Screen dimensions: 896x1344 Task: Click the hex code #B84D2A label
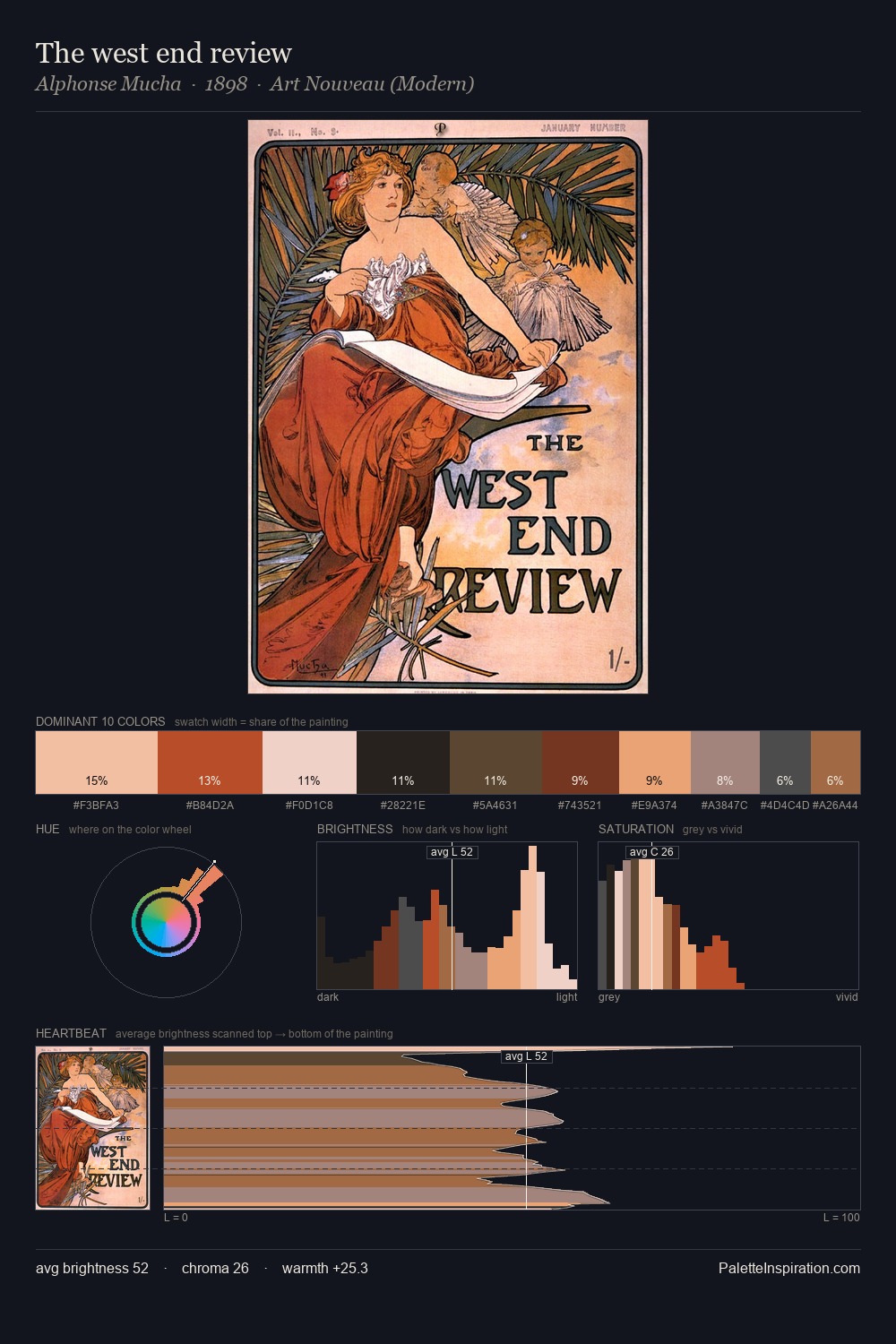click(x=210, y=806)
